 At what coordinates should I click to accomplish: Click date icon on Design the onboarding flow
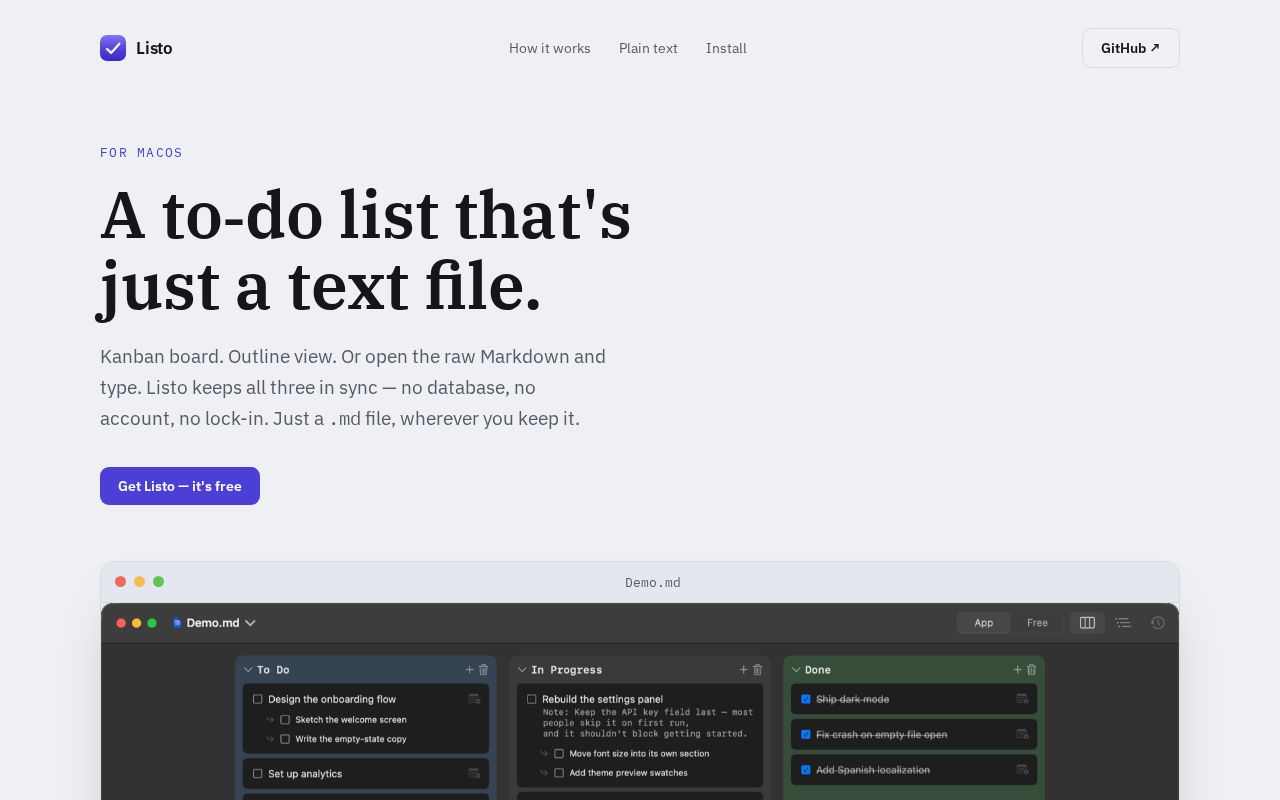coord(475,699)
